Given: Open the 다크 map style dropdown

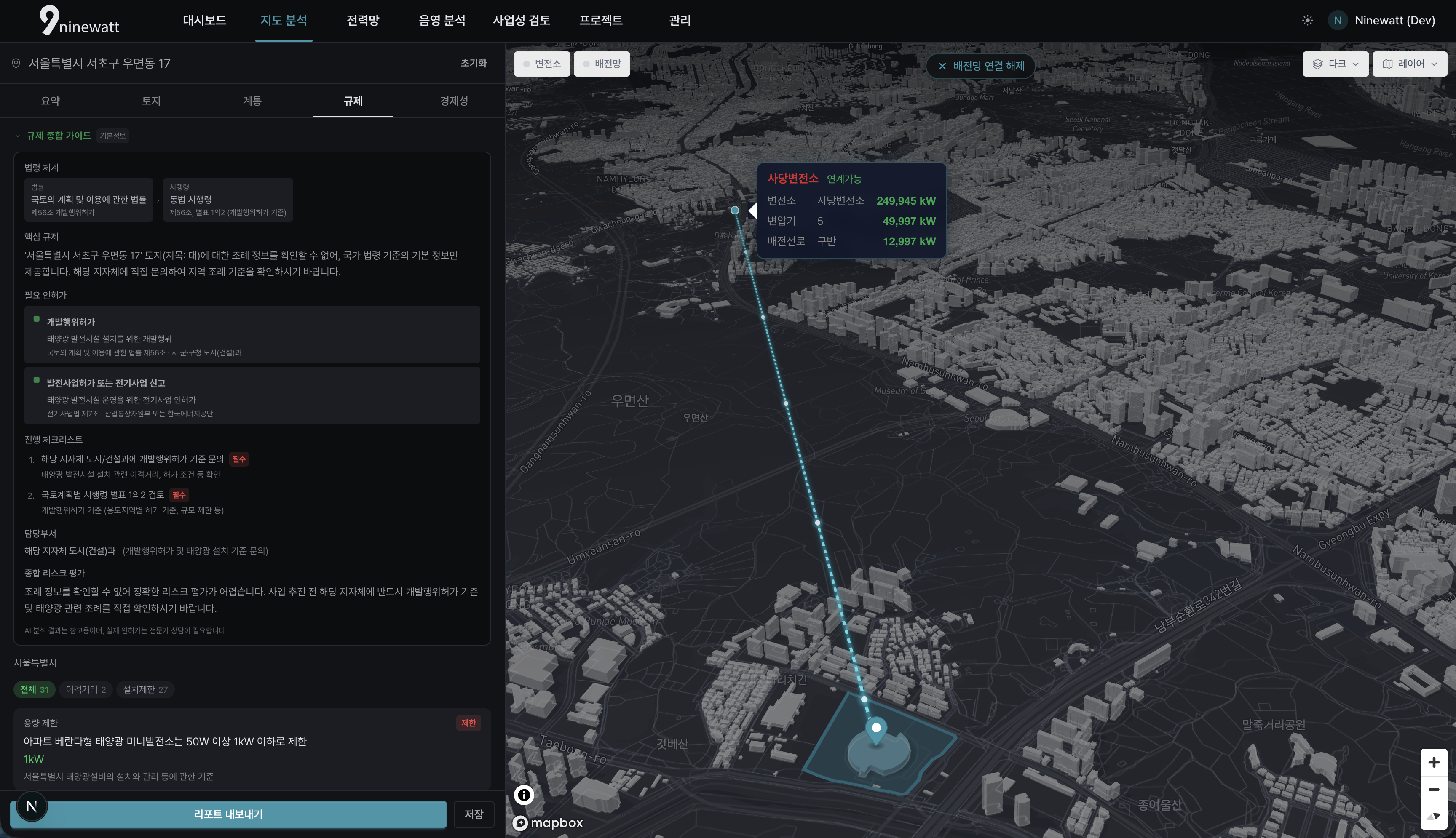Looking at the screenshot, I should [1336, 64].
